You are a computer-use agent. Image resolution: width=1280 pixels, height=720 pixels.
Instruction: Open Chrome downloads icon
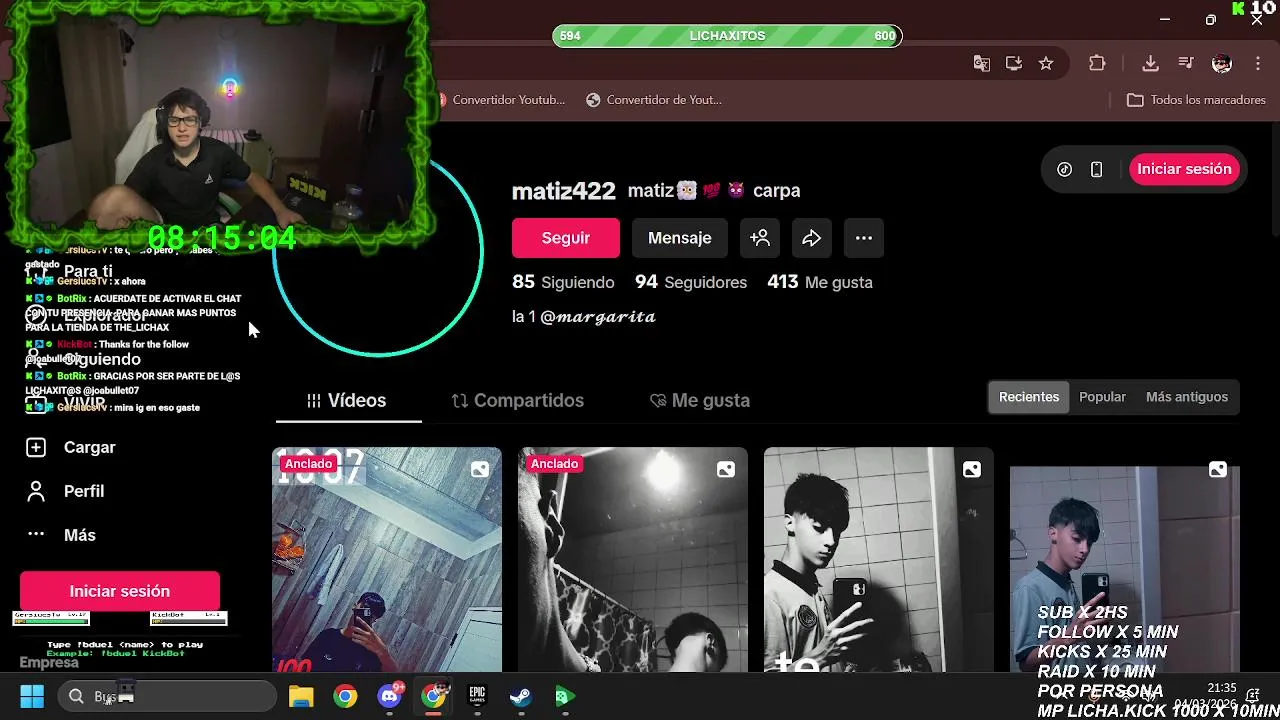click(x=1150, y=63)
